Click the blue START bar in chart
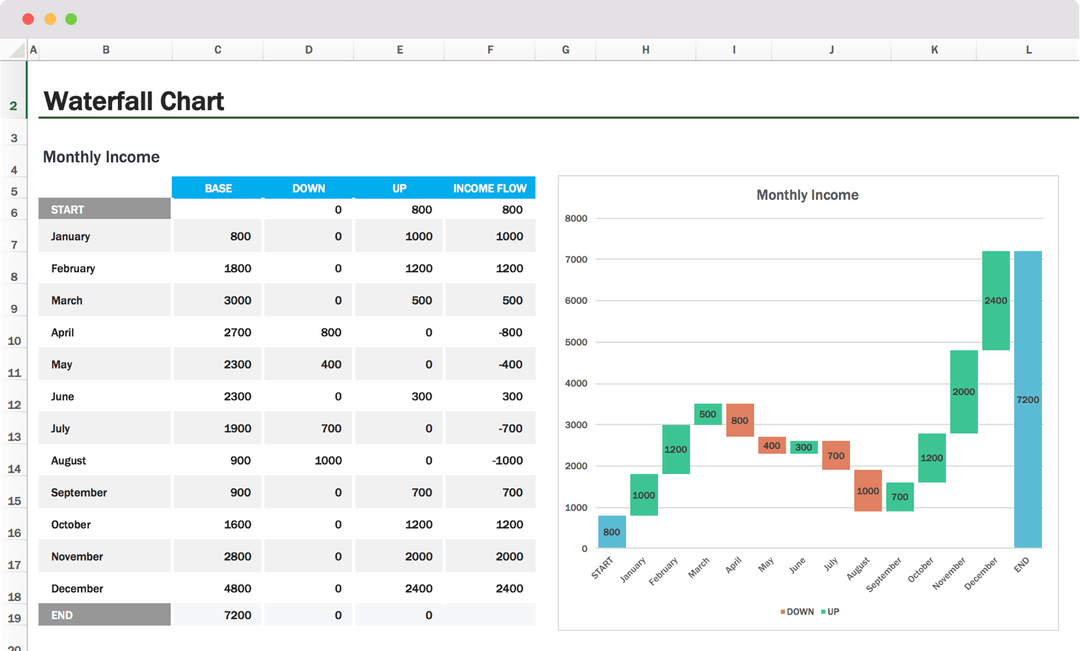Screen dimensions: 1080x651 [x=611, y=532]
